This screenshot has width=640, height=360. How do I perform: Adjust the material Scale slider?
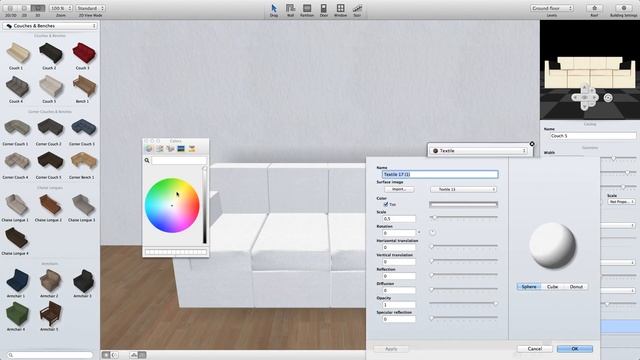pos(463,217)
